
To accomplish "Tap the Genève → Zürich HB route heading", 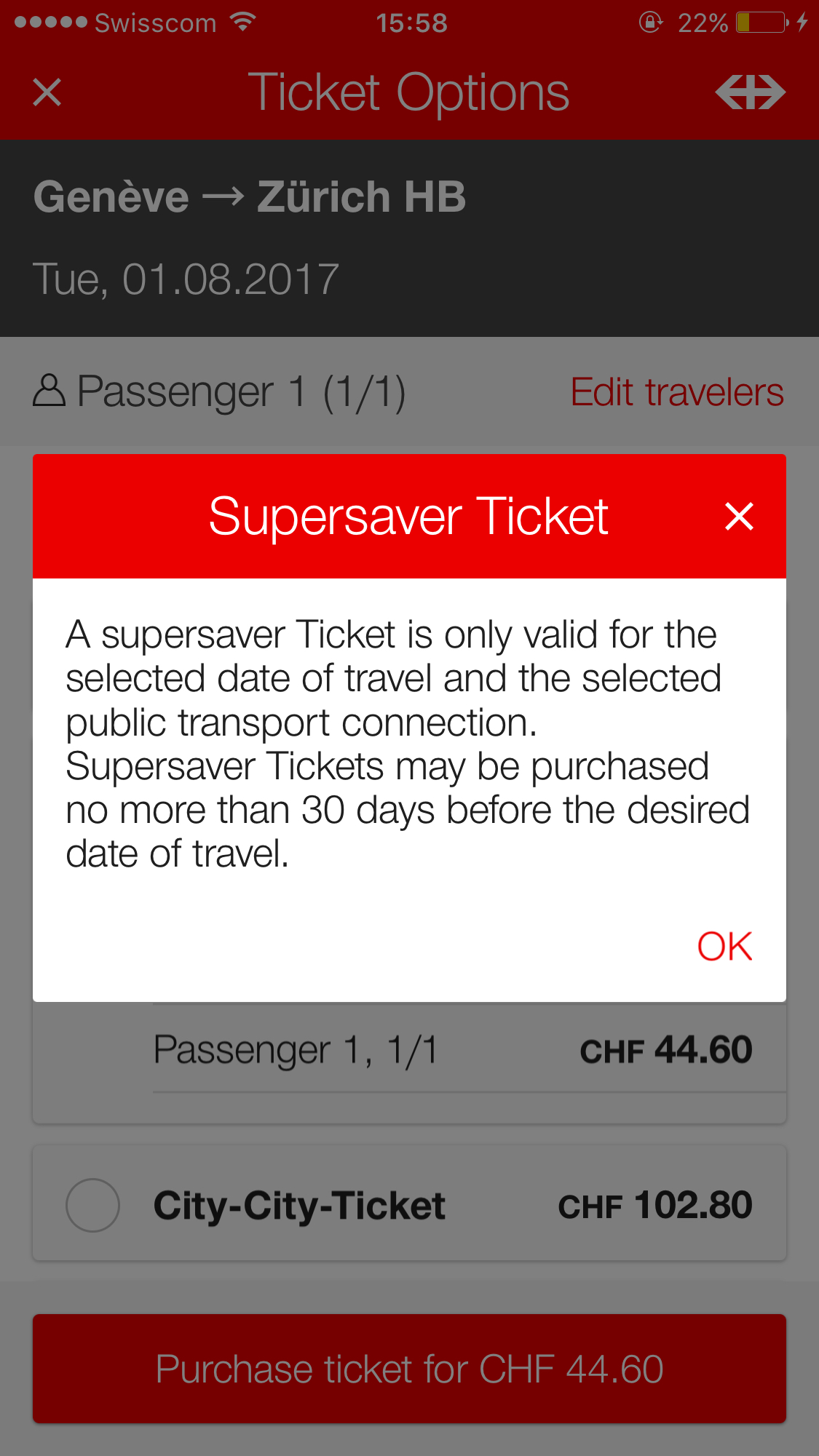I will 249,197.
